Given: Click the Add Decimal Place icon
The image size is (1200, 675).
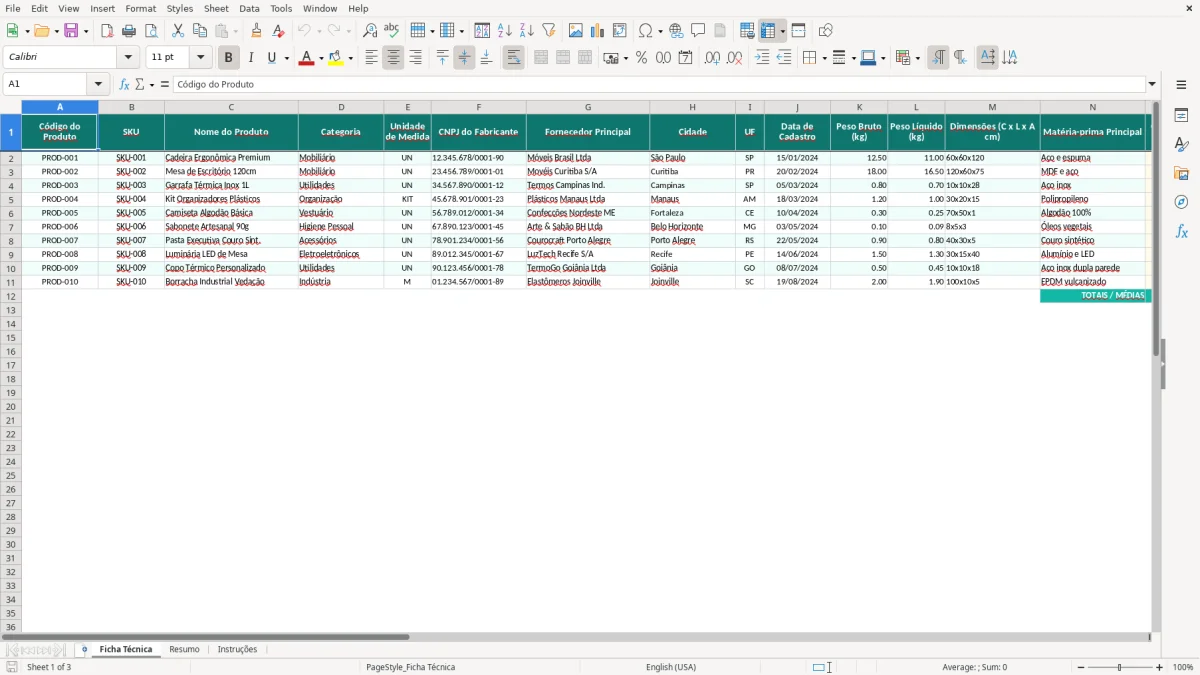Looking at the screenshot, I should click(x=713, y=58).
